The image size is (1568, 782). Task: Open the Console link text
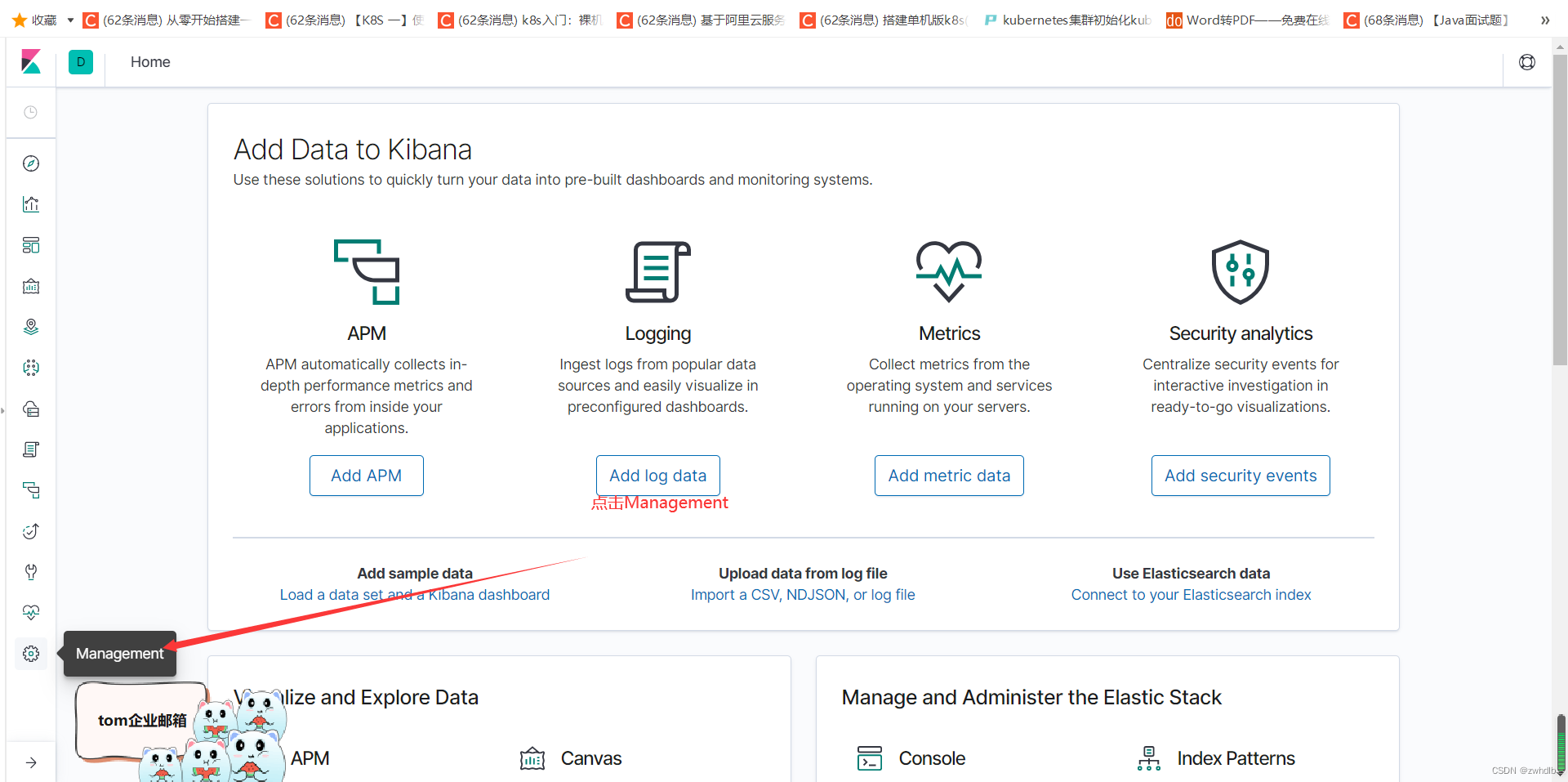[932, 759]
